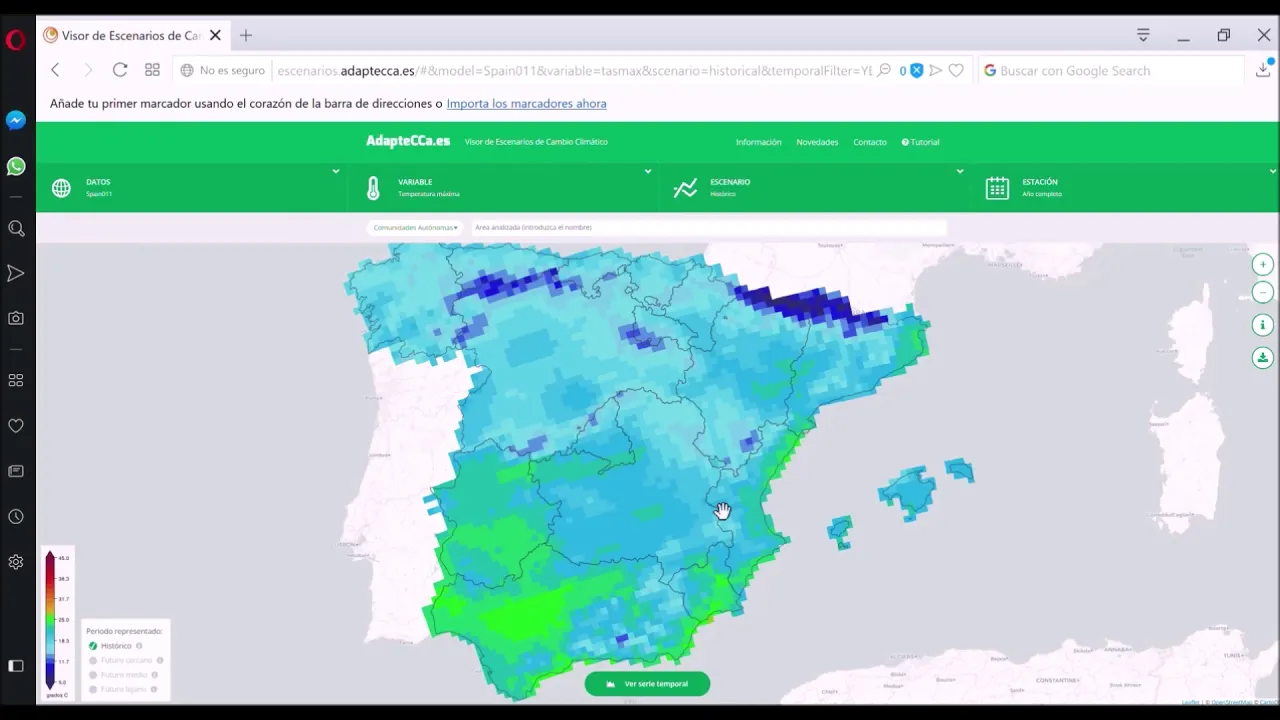Click the ESCENARIO line chart icon
Viewport: 1280px width, 720px height.
tap(685, 188)
